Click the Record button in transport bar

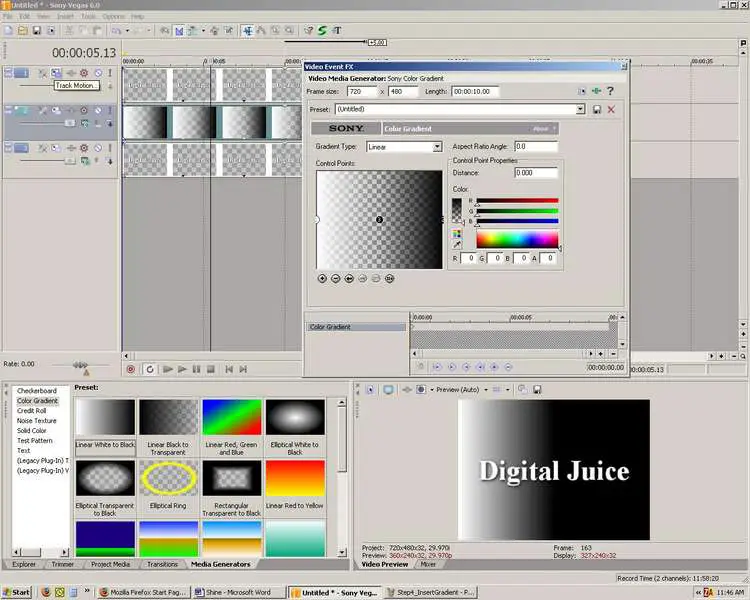pos(131,369)
